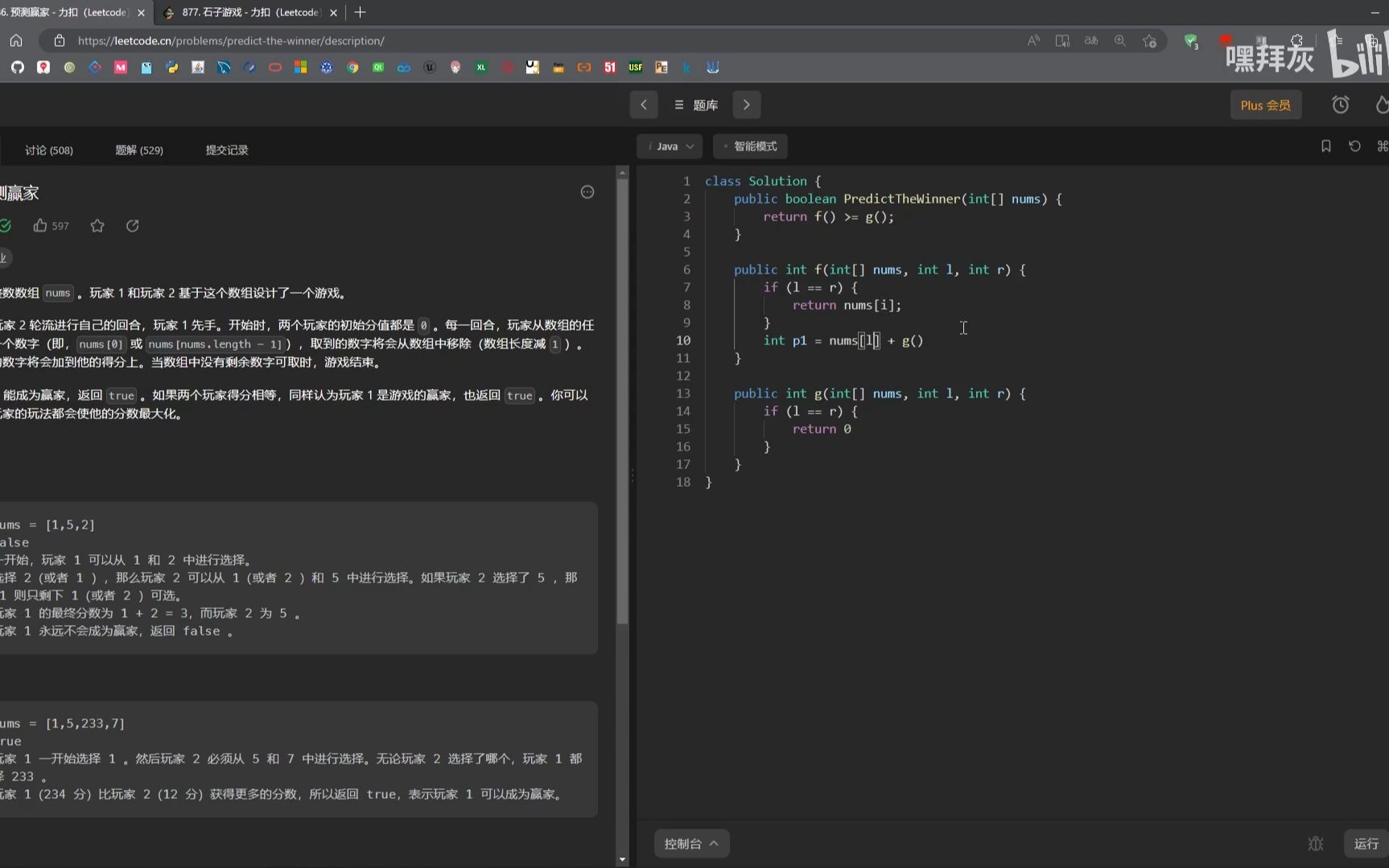This screenshot has width=1389, height=868.
Task: Click the 'class Solution {' code line
Action: click(x=763, y=181)
